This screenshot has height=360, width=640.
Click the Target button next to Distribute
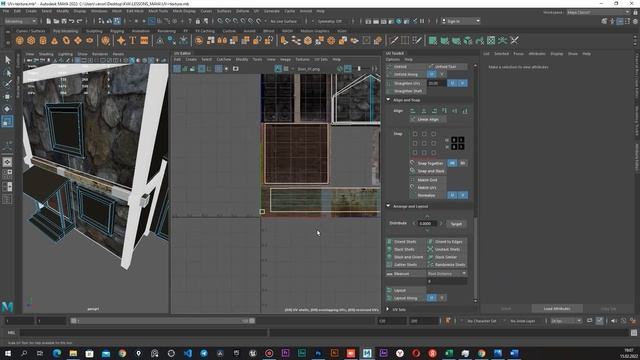[456, 224]
